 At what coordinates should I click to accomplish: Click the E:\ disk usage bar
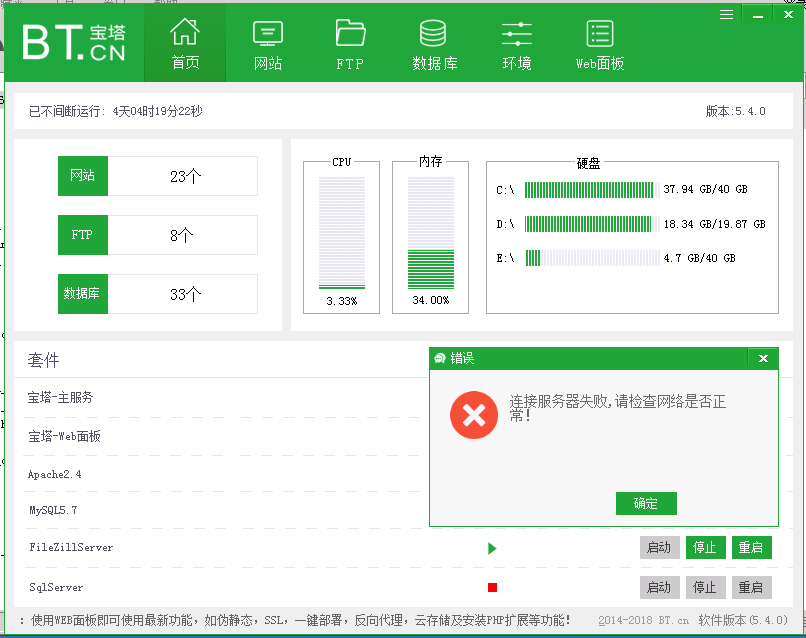[592, 258]
